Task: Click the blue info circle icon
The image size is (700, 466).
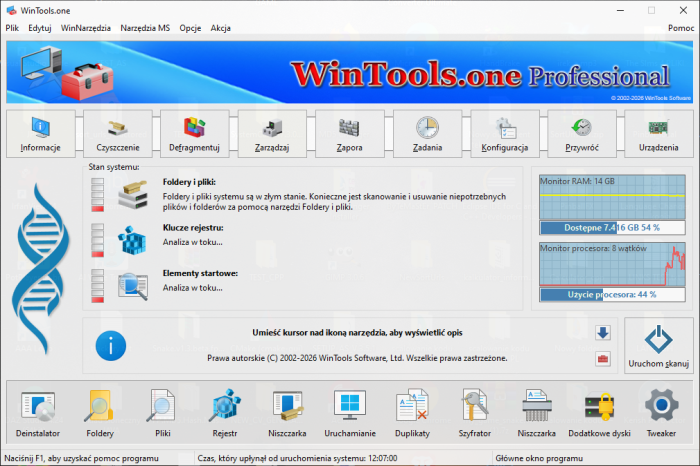Action: coord(111,346)
